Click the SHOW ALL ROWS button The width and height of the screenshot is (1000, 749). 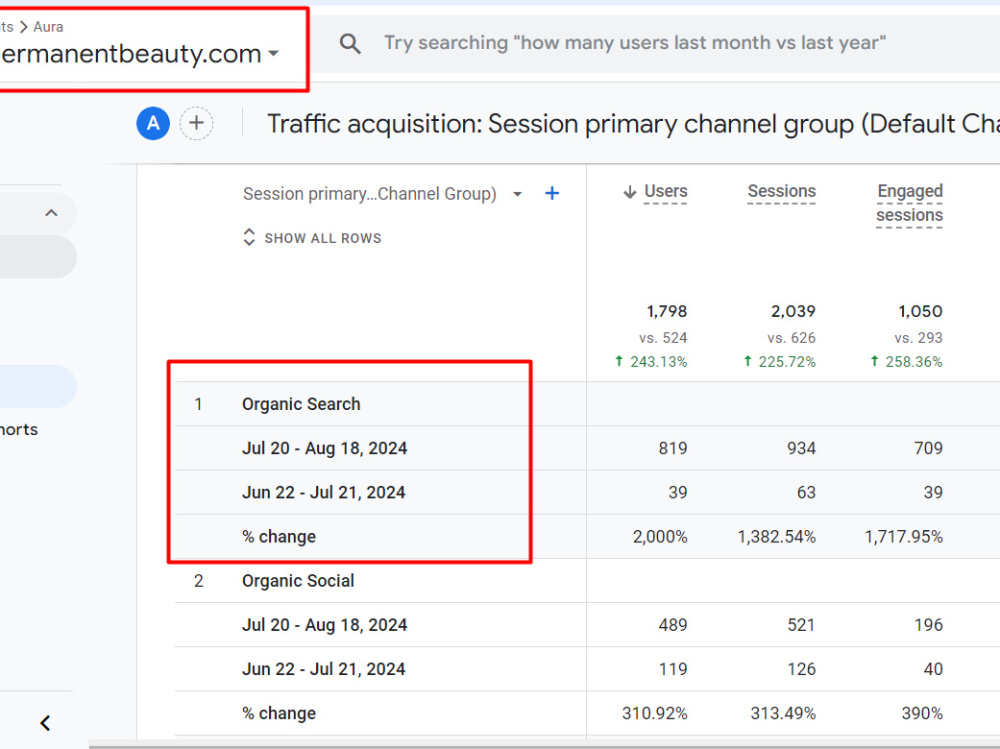coord(312,238)
